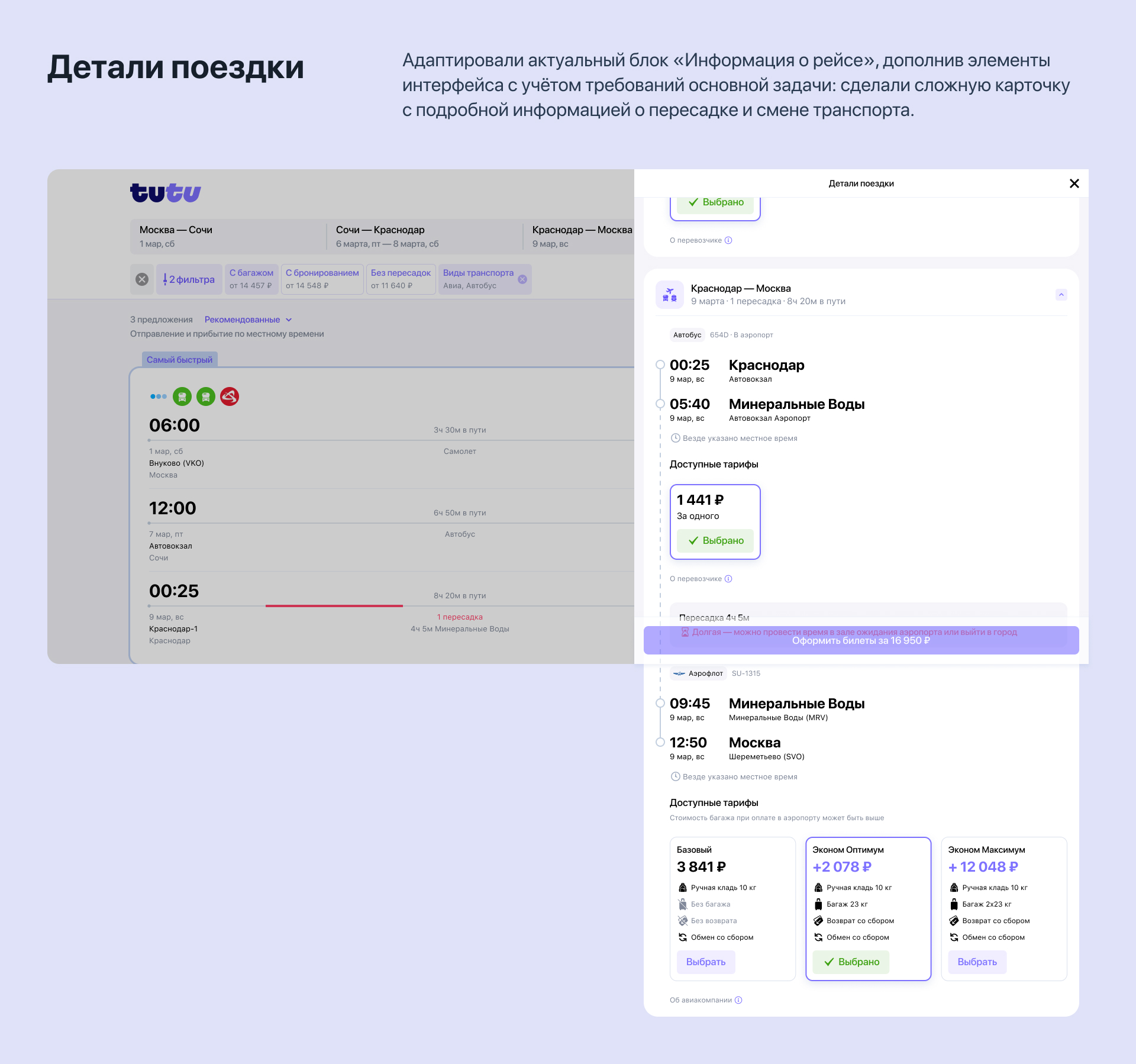This screenshot has height=1064, width=1136.
Task: Click the red carrier logo on the trip card
Action: pos(230,396)
